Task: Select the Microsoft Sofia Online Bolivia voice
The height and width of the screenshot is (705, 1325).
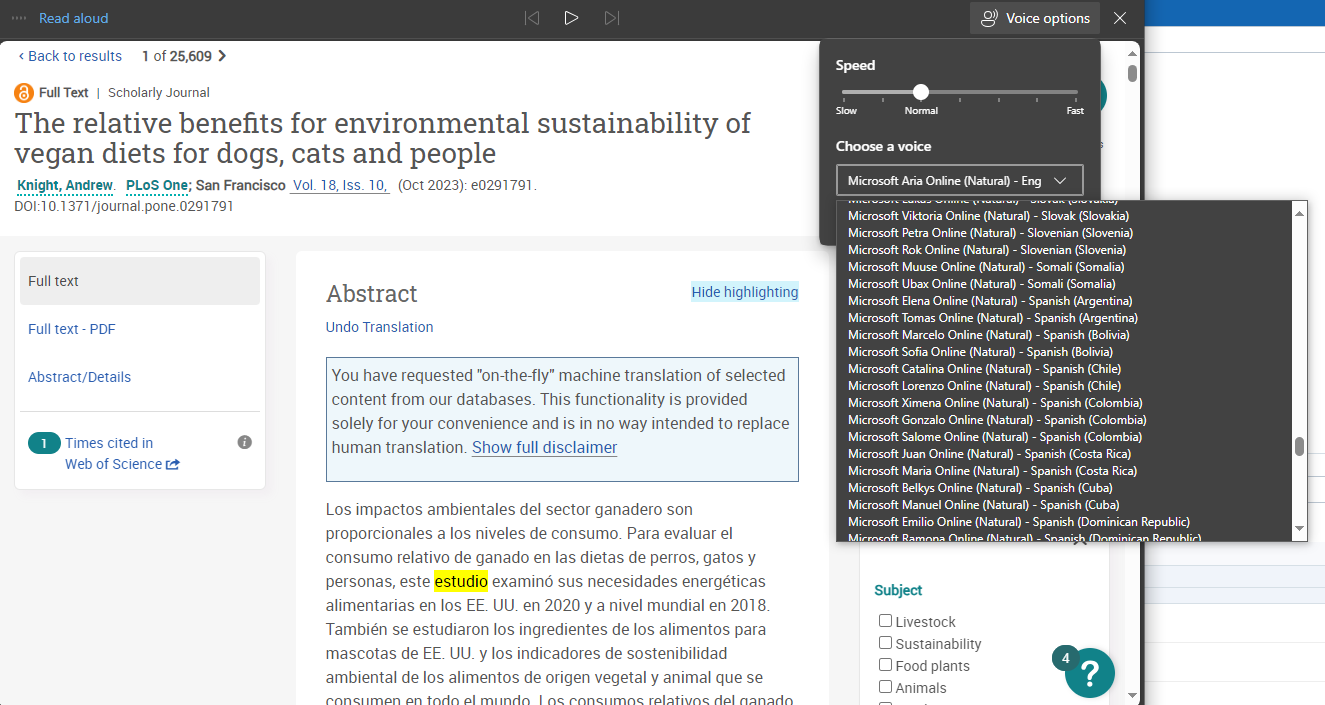Action: click(x=962, y=351)
